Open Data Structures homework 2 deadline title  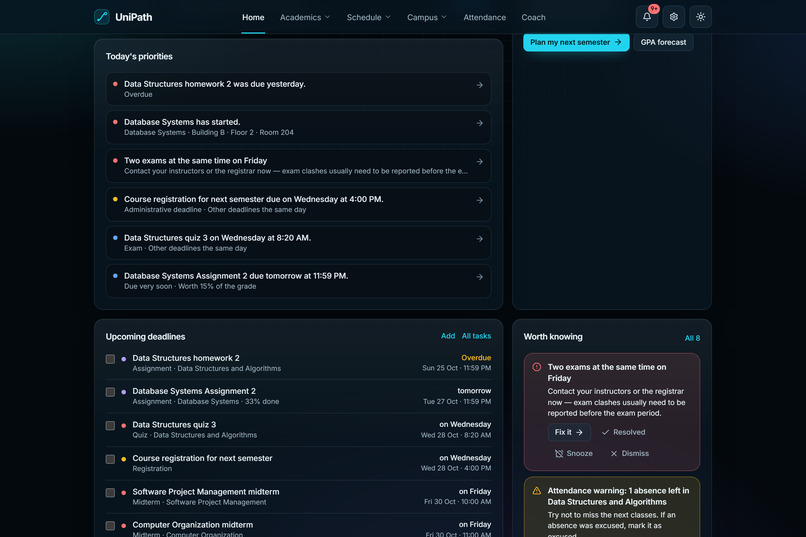pyautogui.click(x=186, y=358)
